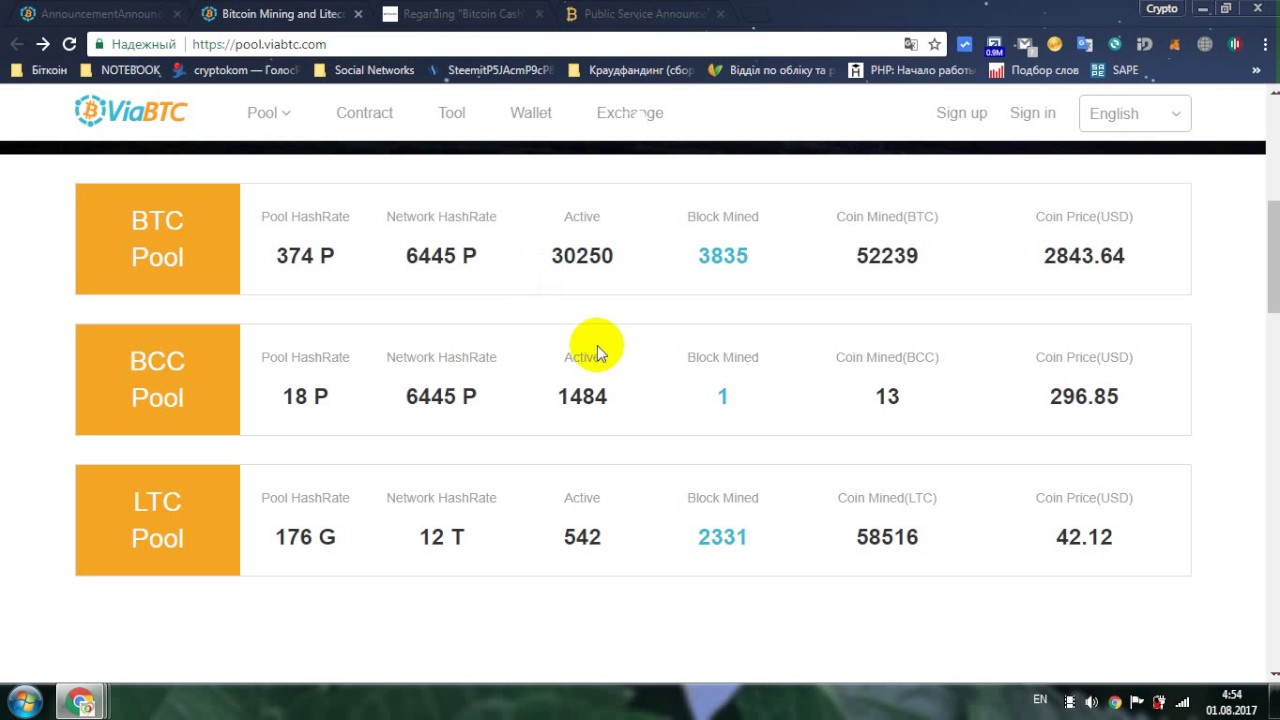Open the English language selector
Screen dimensions: 1280x720
click(1135, 113)
